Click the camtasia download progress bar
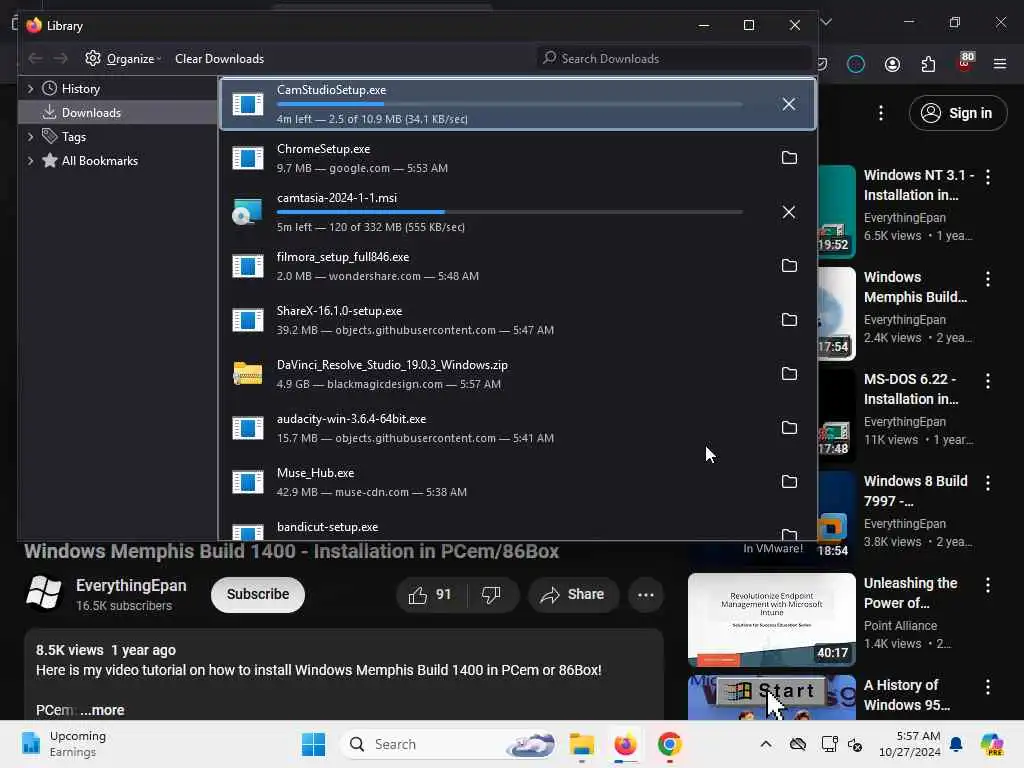 pos(509,212)
